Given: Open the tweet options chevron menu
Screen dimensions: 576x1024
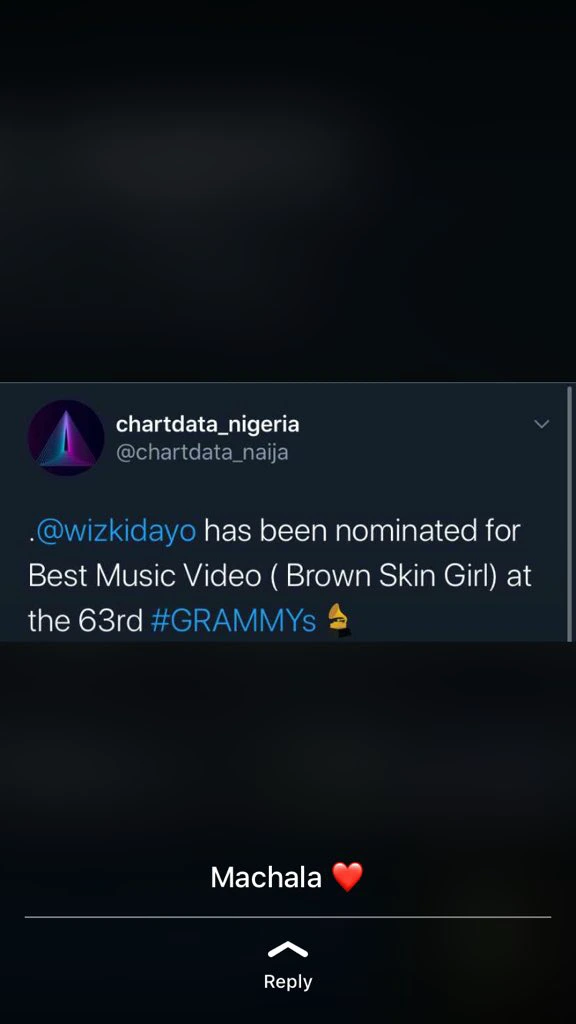Looking at the screenshot, I should (541, 424).
